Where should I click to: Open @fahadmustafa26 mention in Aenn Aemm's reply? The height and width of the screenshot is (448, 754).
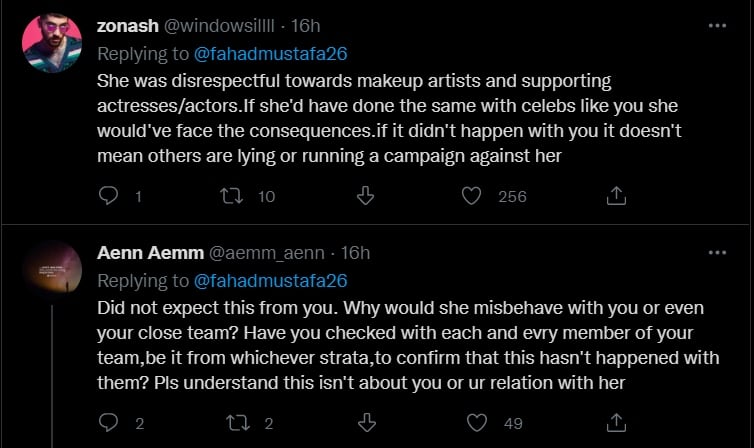(x=269, y=281)
